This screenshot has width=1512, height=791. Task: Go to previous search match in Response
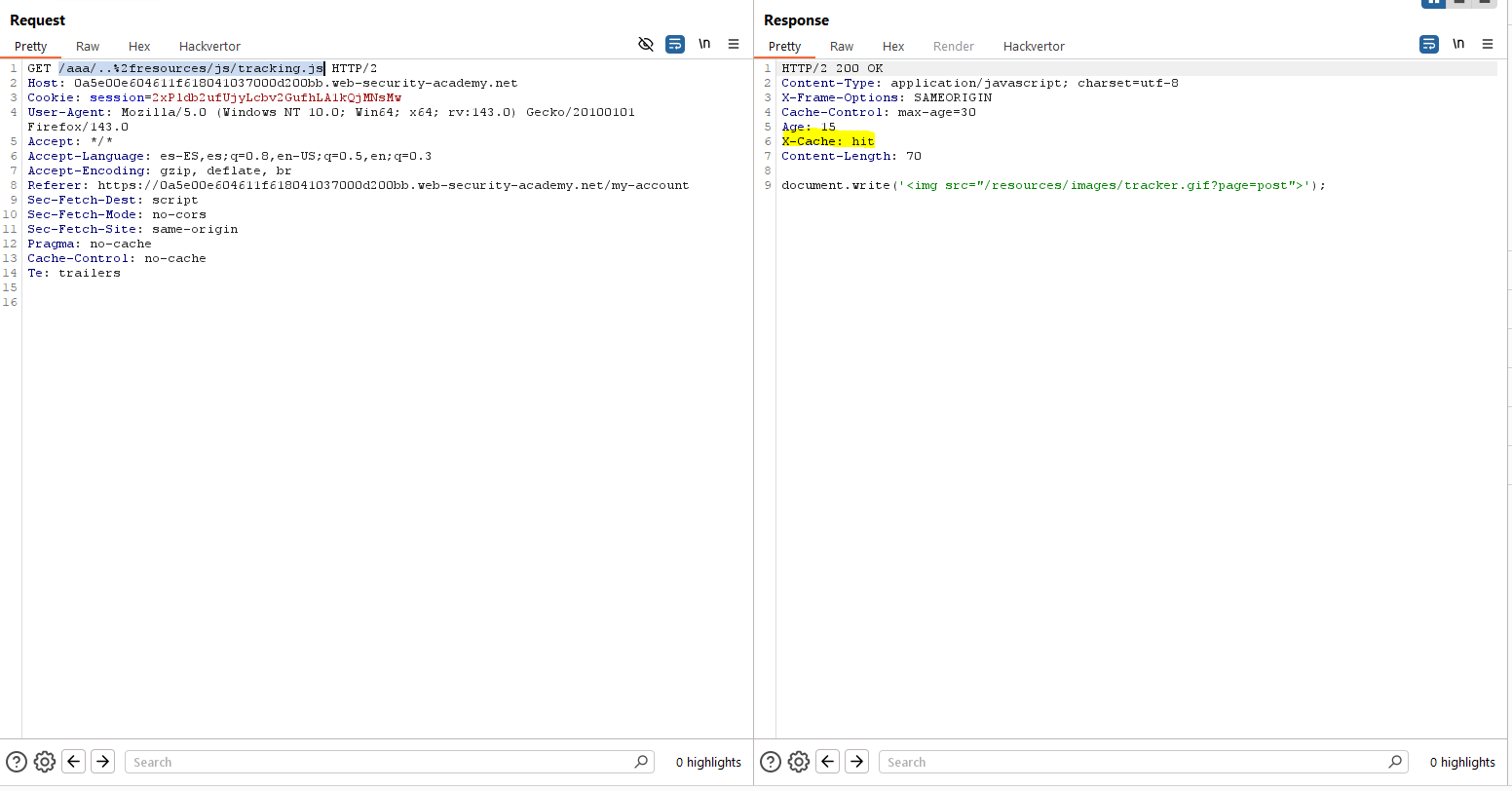click(x=828, y=762)
